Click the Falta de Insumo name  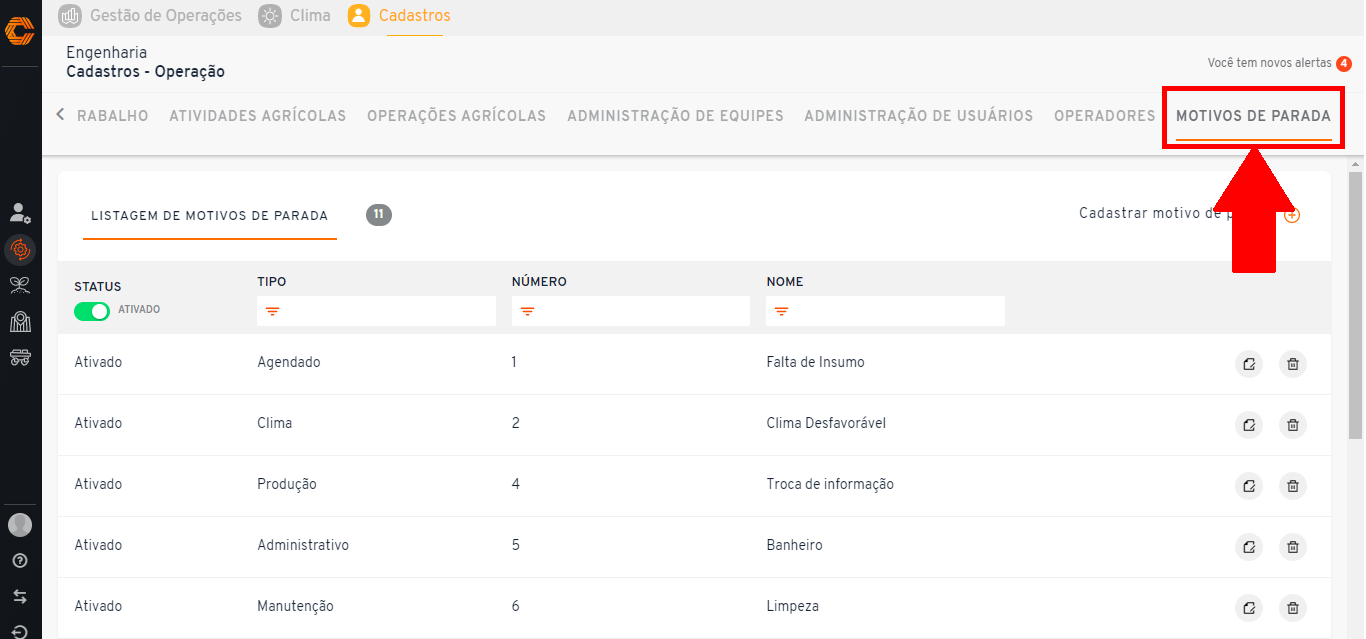point(816,362)
